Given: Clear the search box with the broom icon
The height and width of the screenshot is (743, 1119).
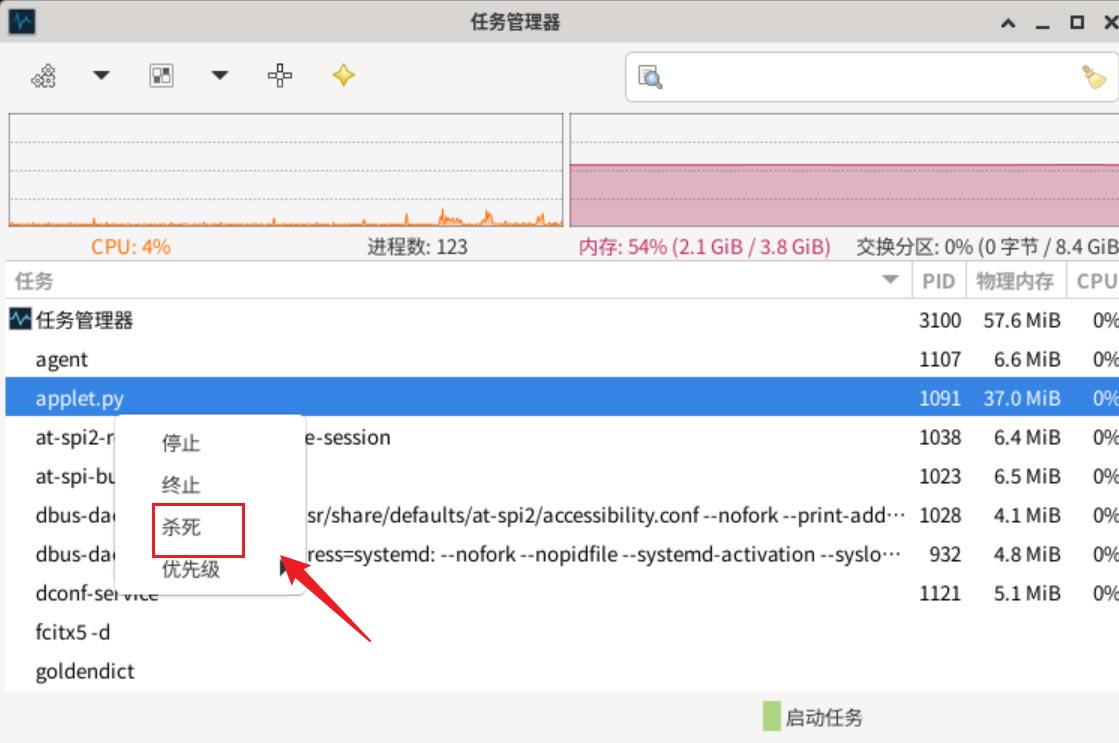Looking at the screenshot, I should (x=1094, y=76).
